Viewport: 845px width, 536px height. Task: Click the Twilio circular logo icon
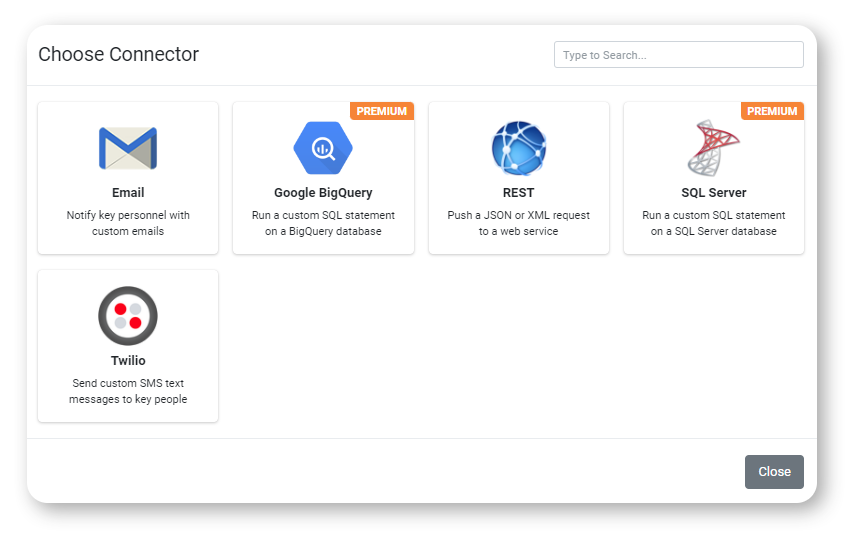(x=128, y=316)
